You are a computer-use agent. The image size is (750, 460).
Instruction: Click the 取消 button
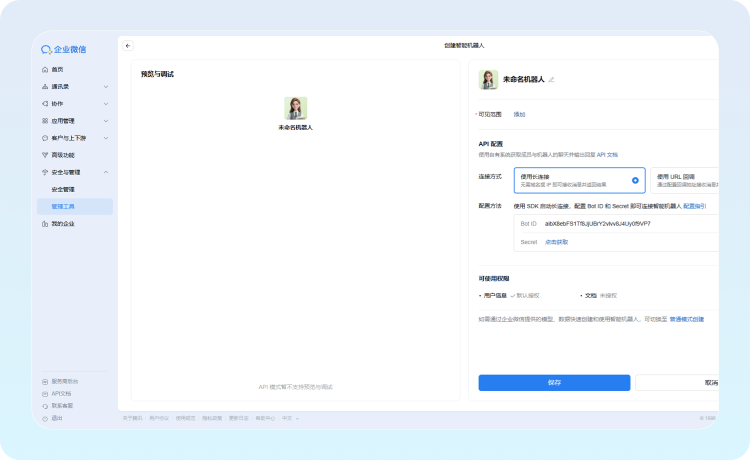click(x=677, y=383)
